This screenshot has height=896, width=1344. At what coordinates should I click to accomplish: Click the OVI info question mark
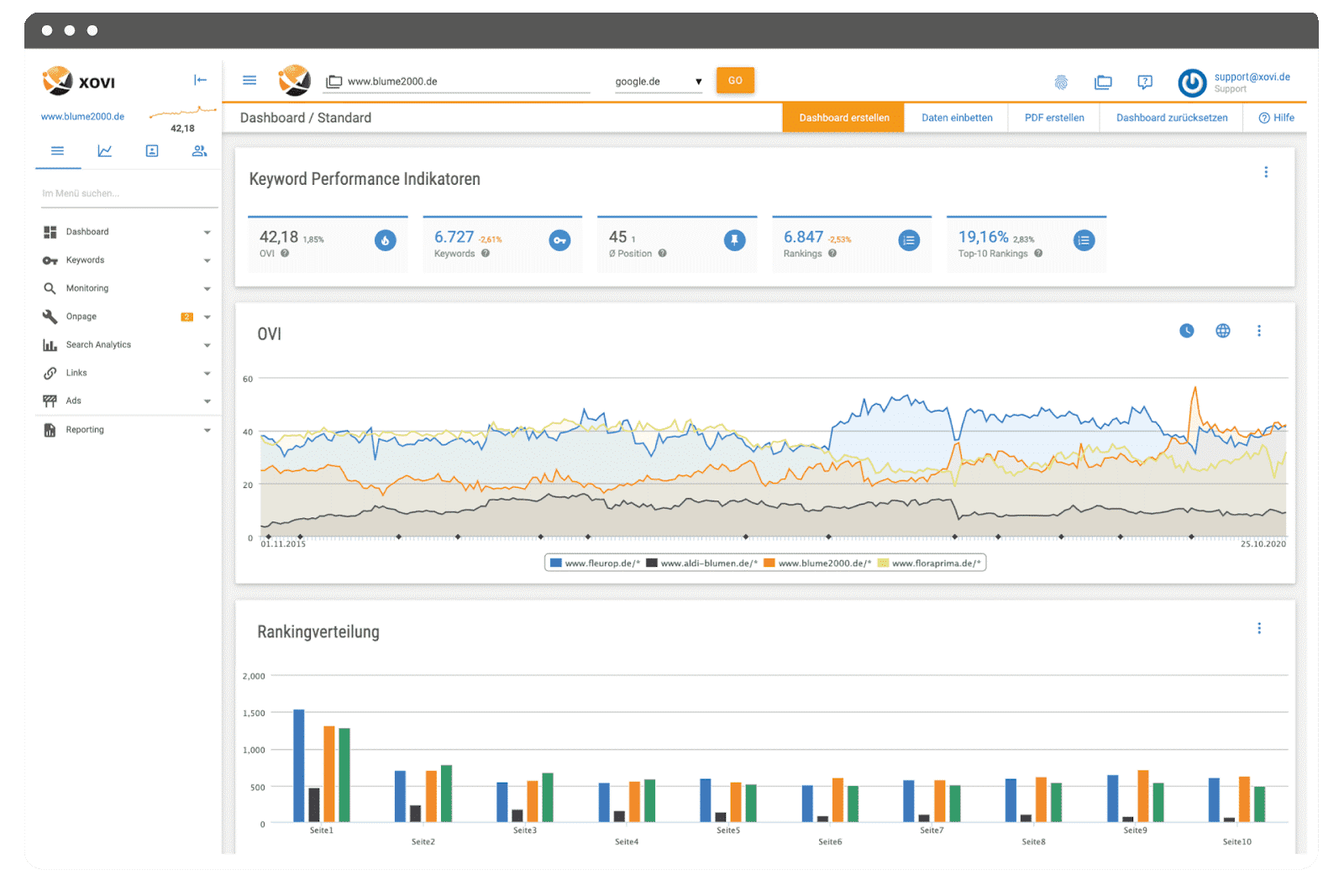point(285,254)
